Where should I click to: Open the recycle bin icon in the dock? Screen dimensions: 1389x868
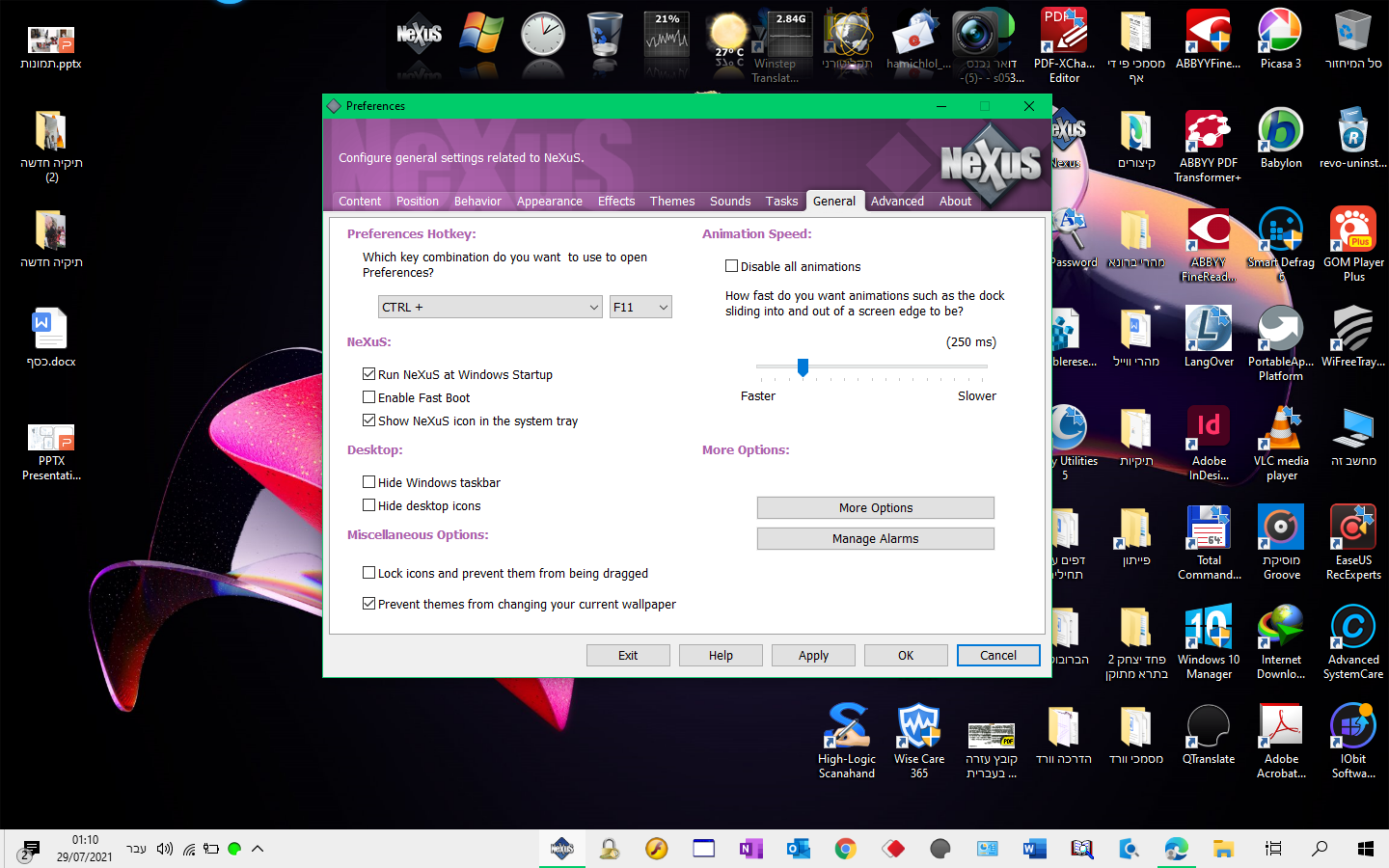(605, 35)
